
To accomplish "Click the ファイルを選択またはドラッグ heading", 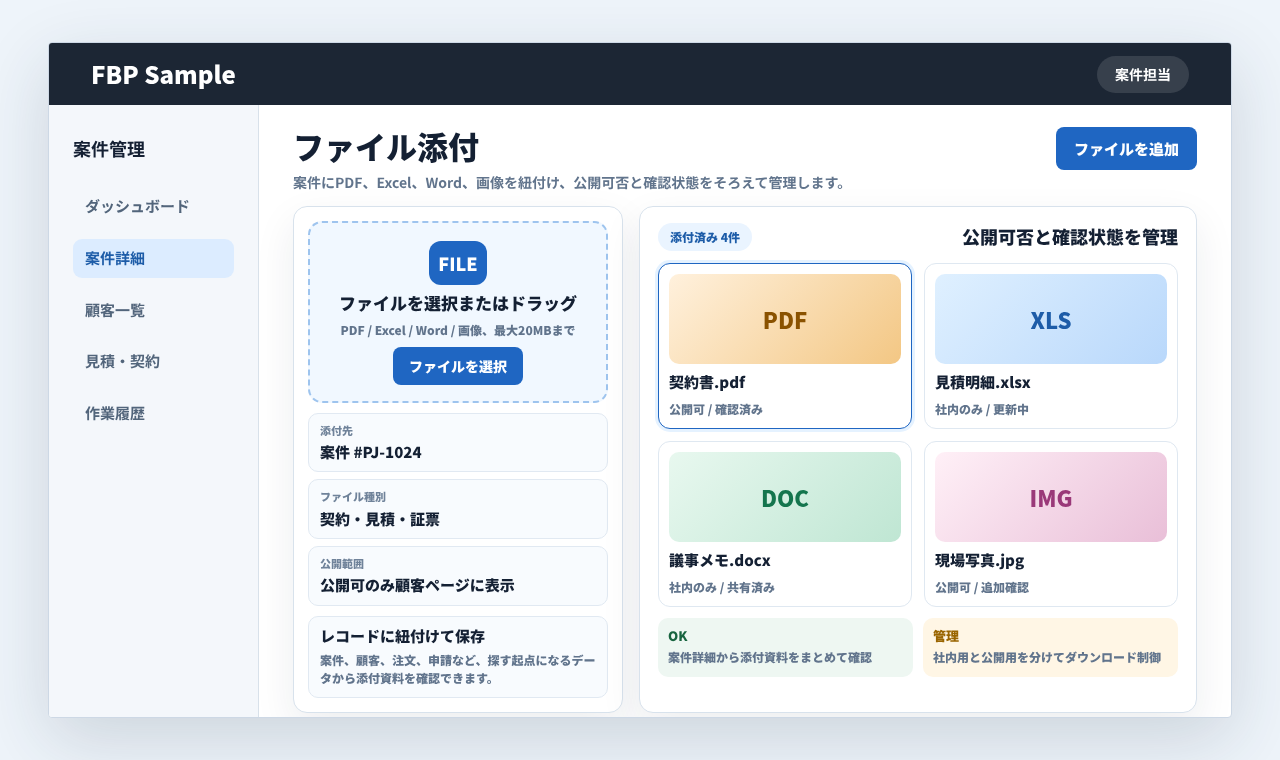I will click(458, 304).
